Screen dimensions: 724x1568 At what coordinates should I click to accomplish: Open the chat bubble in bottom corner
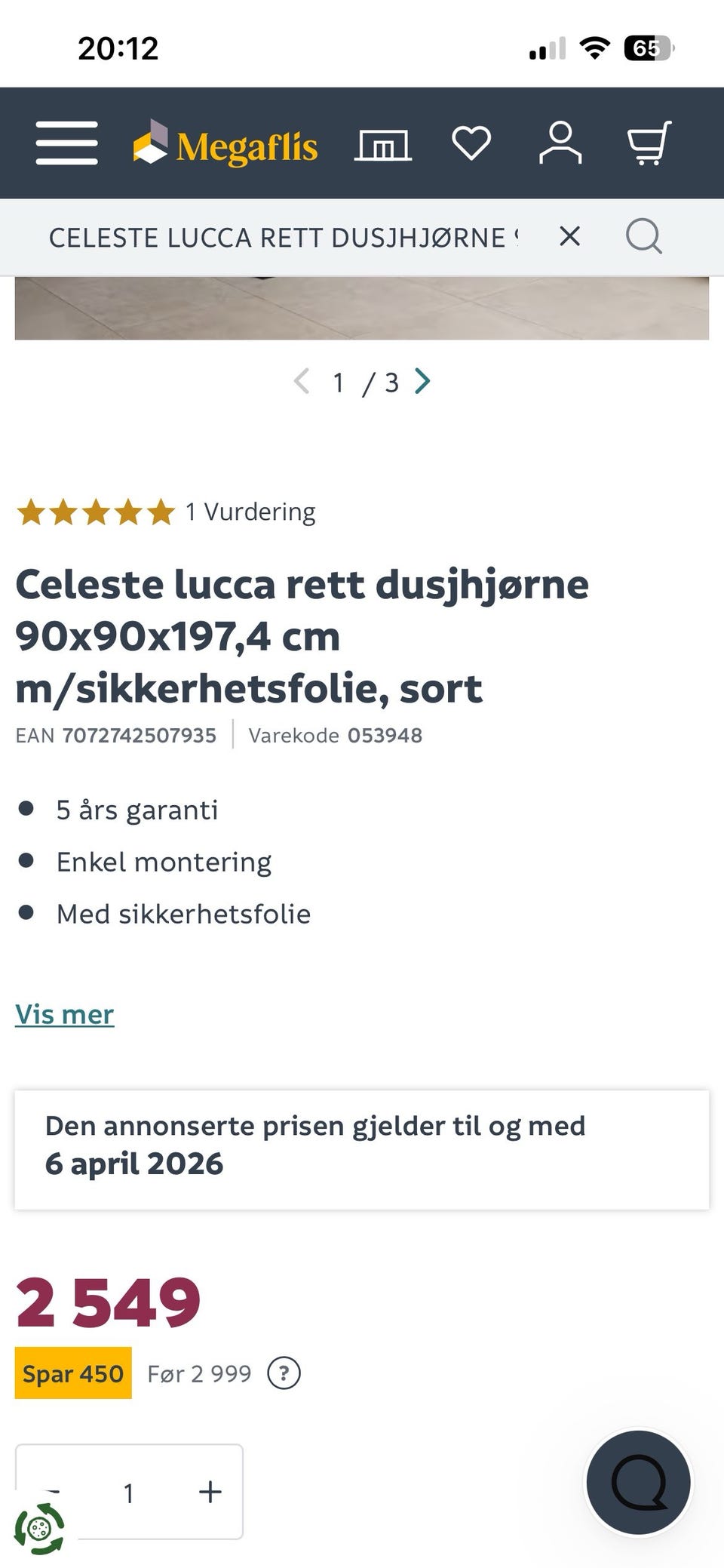640,1482
